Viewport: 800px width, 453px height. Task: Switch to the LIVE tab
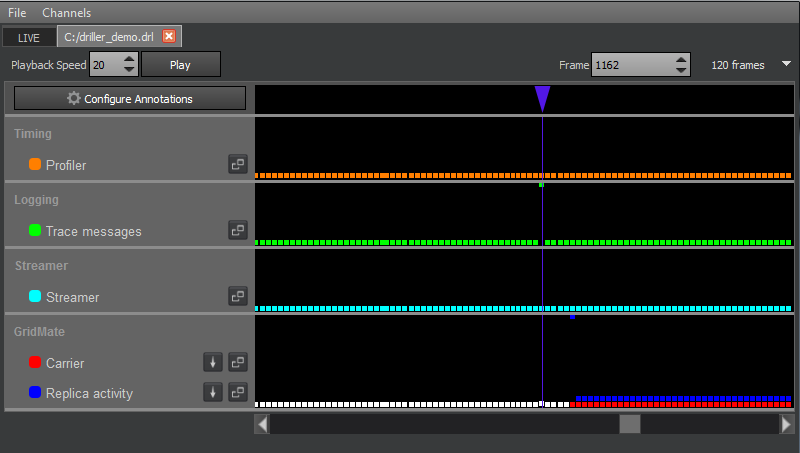[29, 37]
